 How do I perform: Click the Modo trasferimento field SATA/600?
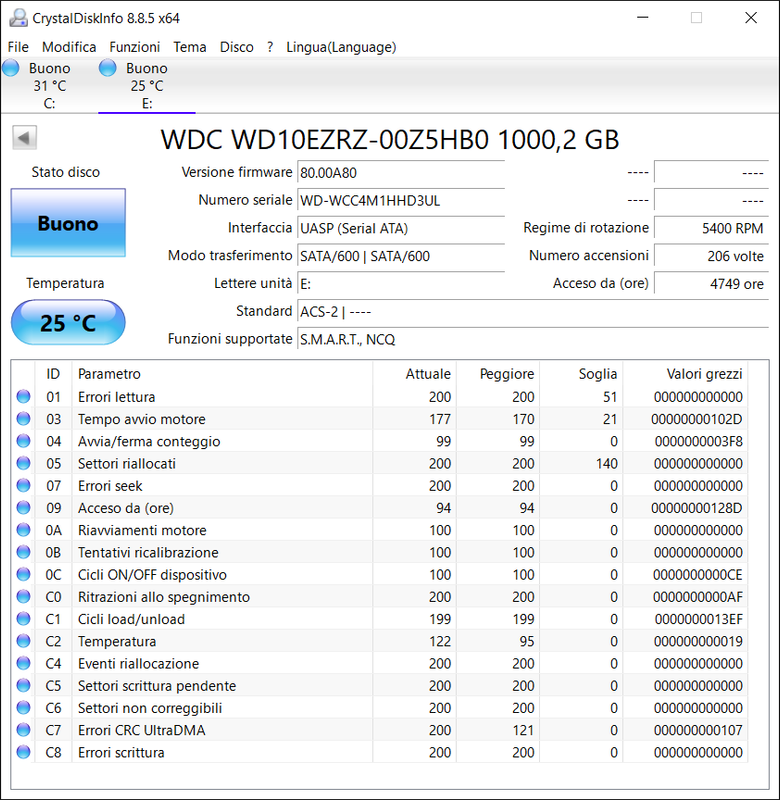click(401, 256)
